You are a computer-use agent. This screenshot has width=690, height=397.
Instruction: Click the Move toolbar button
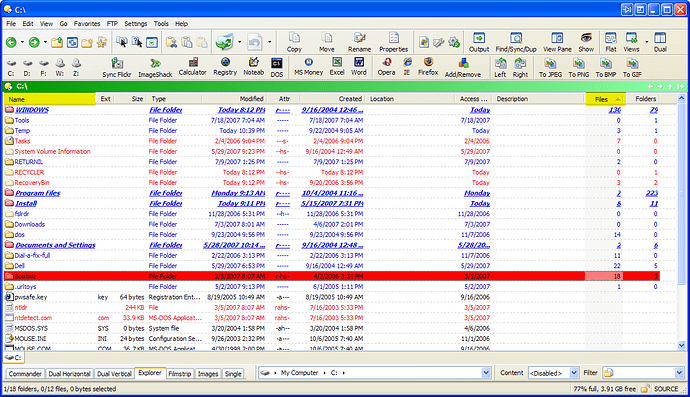pos(327,42)
